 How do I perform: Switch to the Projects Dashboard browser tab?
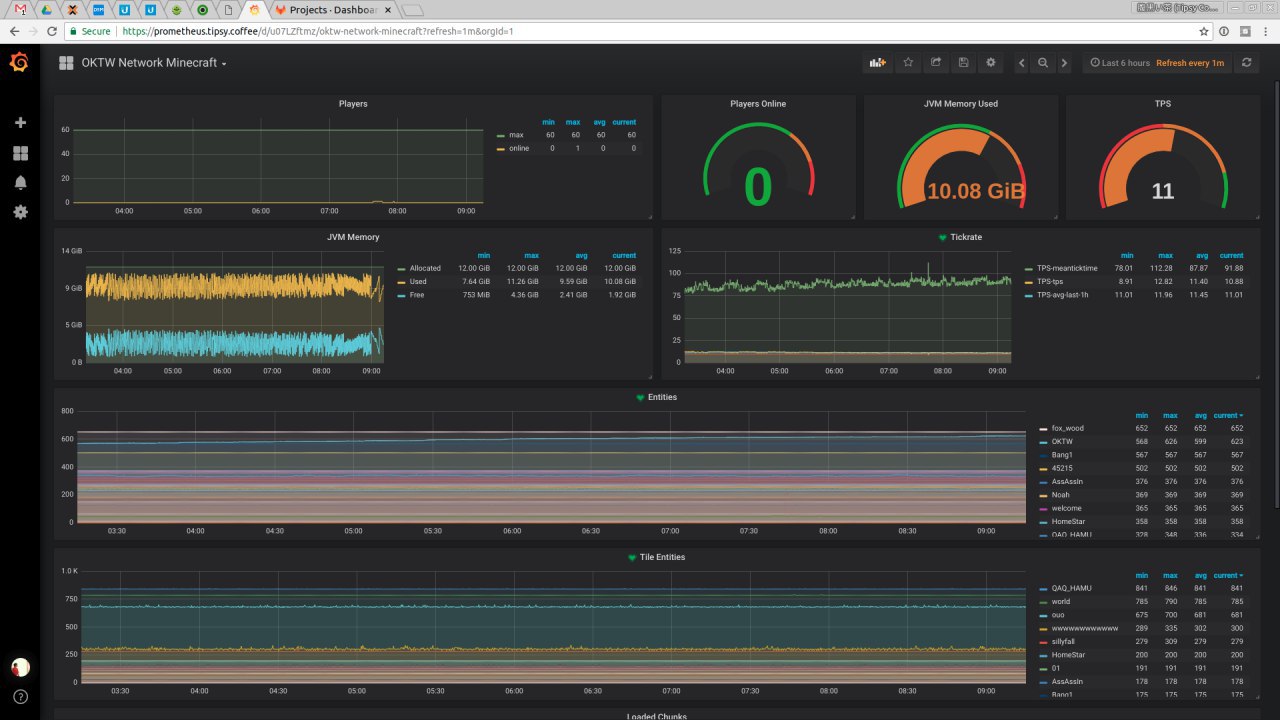pyautogui.click(x=335, y=9)
